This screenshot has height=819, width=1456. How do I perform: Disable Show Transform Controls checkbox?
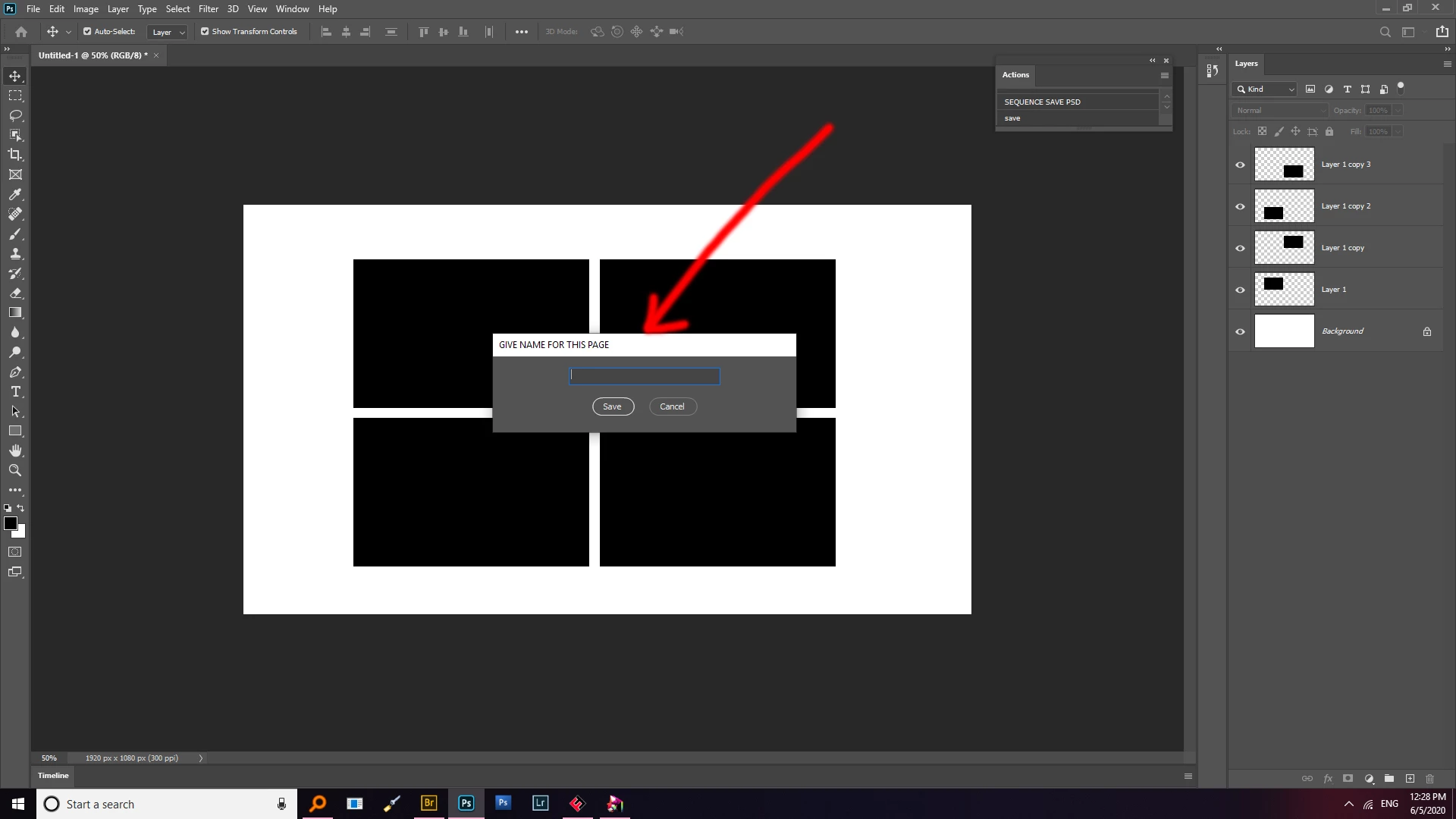click(205, 31)
